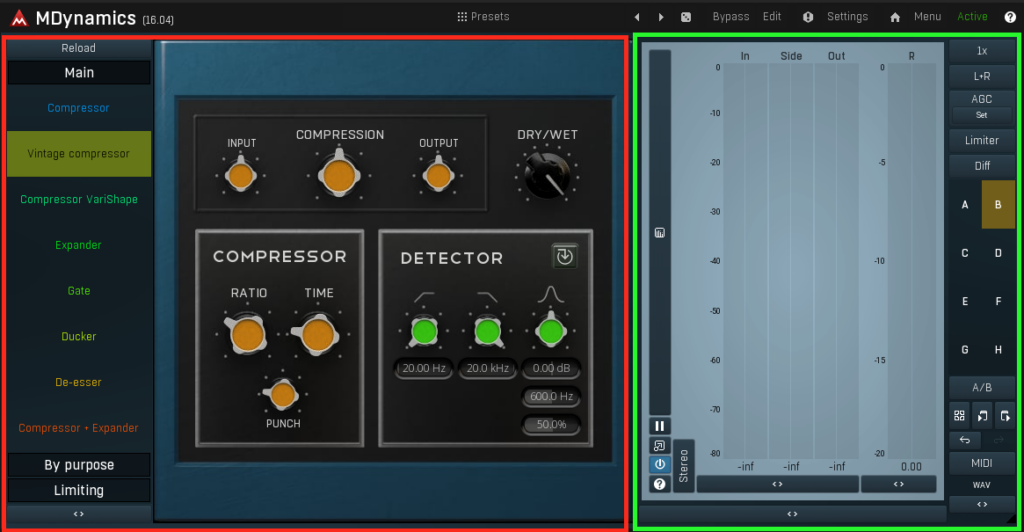
Task: Click the detector side-chain listen icon
Action: tap(564, 257)
